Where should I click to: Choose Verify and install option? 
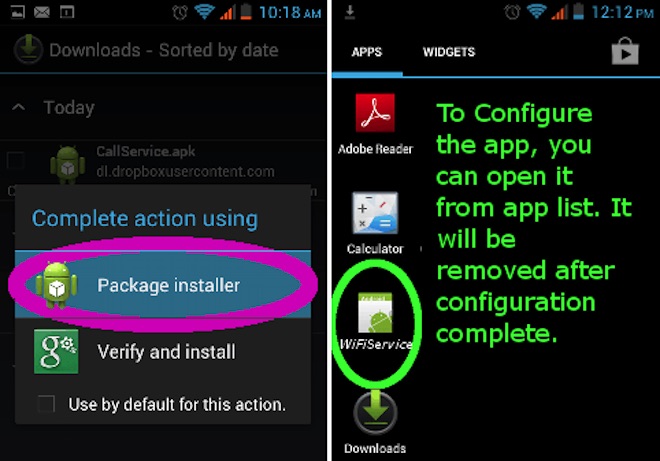pos(163,352)
